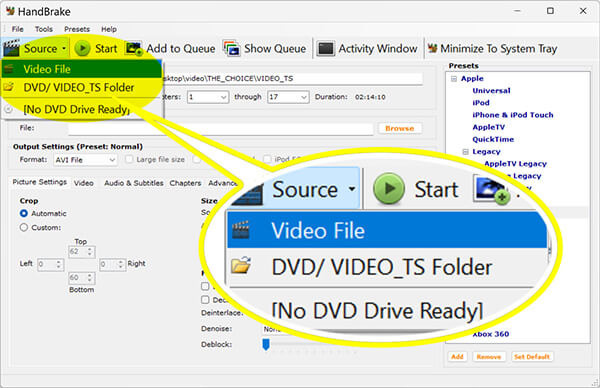Click the Duration value 02:14:10
Screen dimensions: 600x388
pos(370,97)
